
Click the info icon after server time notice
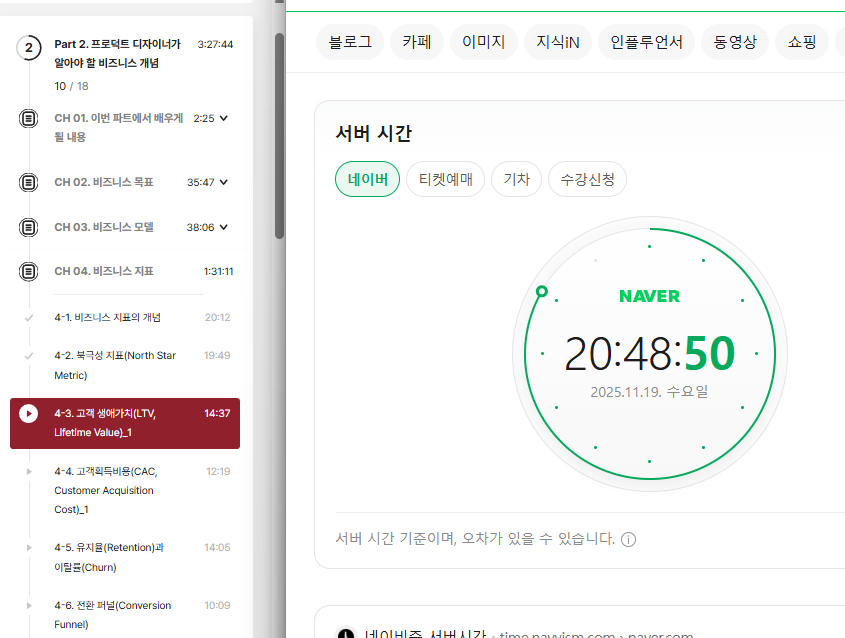[628, 539]
